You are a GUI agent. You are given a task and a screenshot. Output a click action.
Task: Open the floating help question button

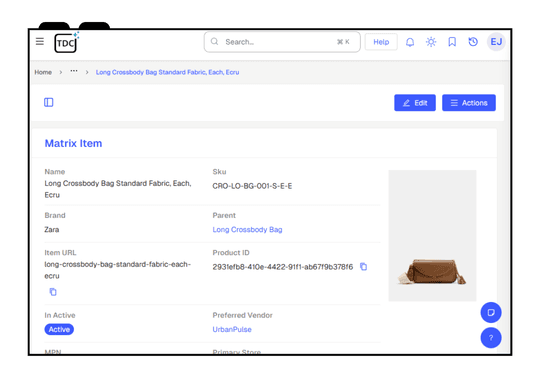(491, 338)
